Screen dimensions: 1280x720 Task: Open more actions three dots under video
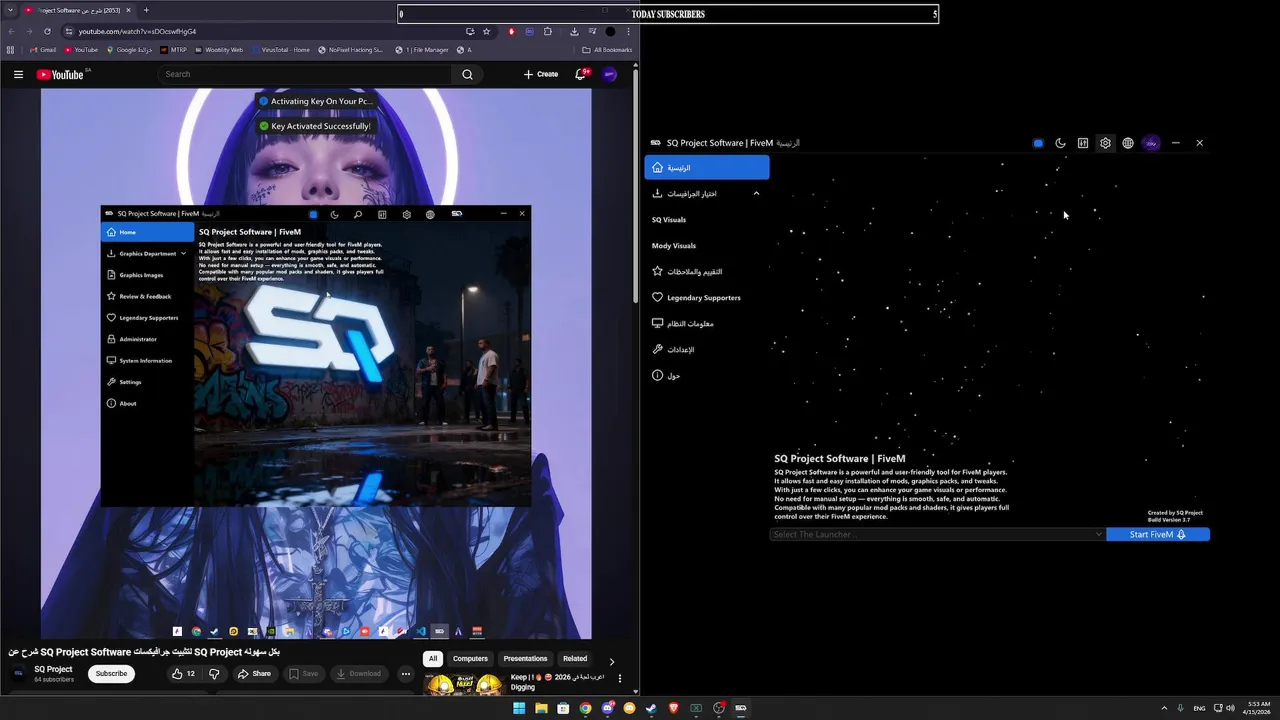click(x=405, y=674)
